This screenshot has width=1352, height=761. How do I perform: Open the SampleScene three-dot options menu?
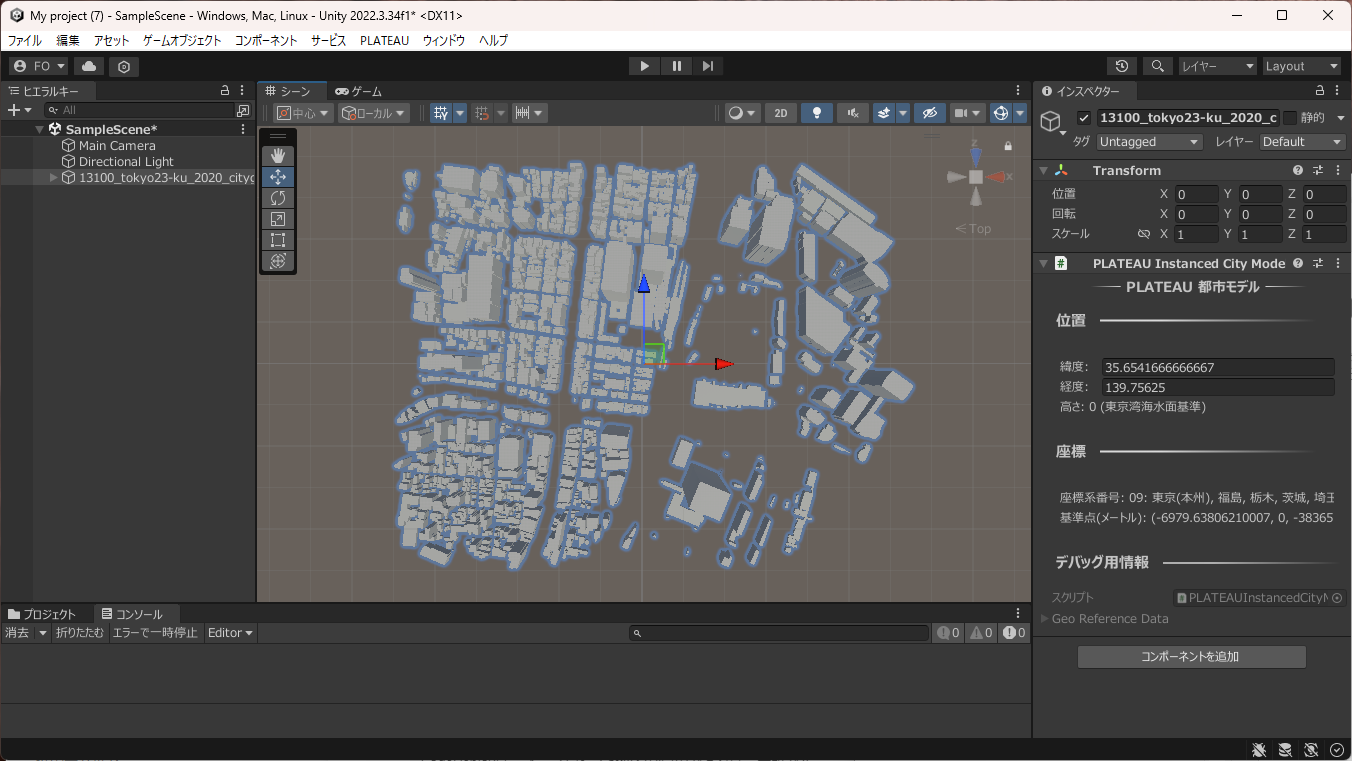(x=243, y=129)
